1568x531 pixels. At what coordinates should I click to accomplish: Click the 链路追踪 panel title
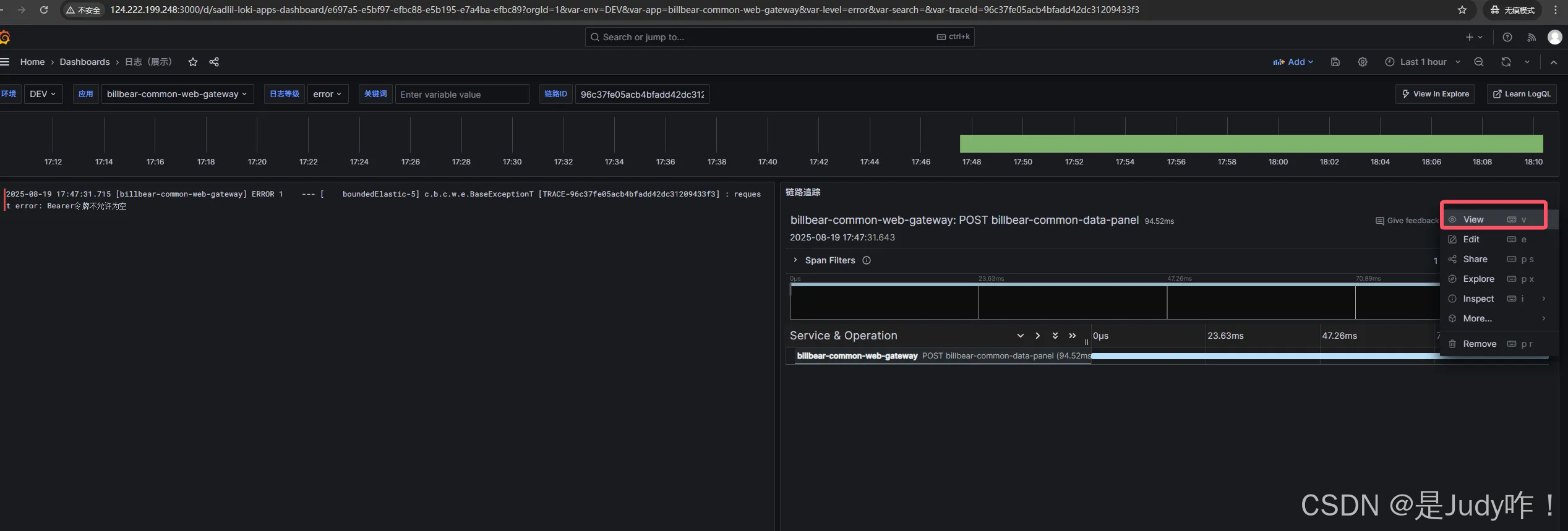(803, 192)
